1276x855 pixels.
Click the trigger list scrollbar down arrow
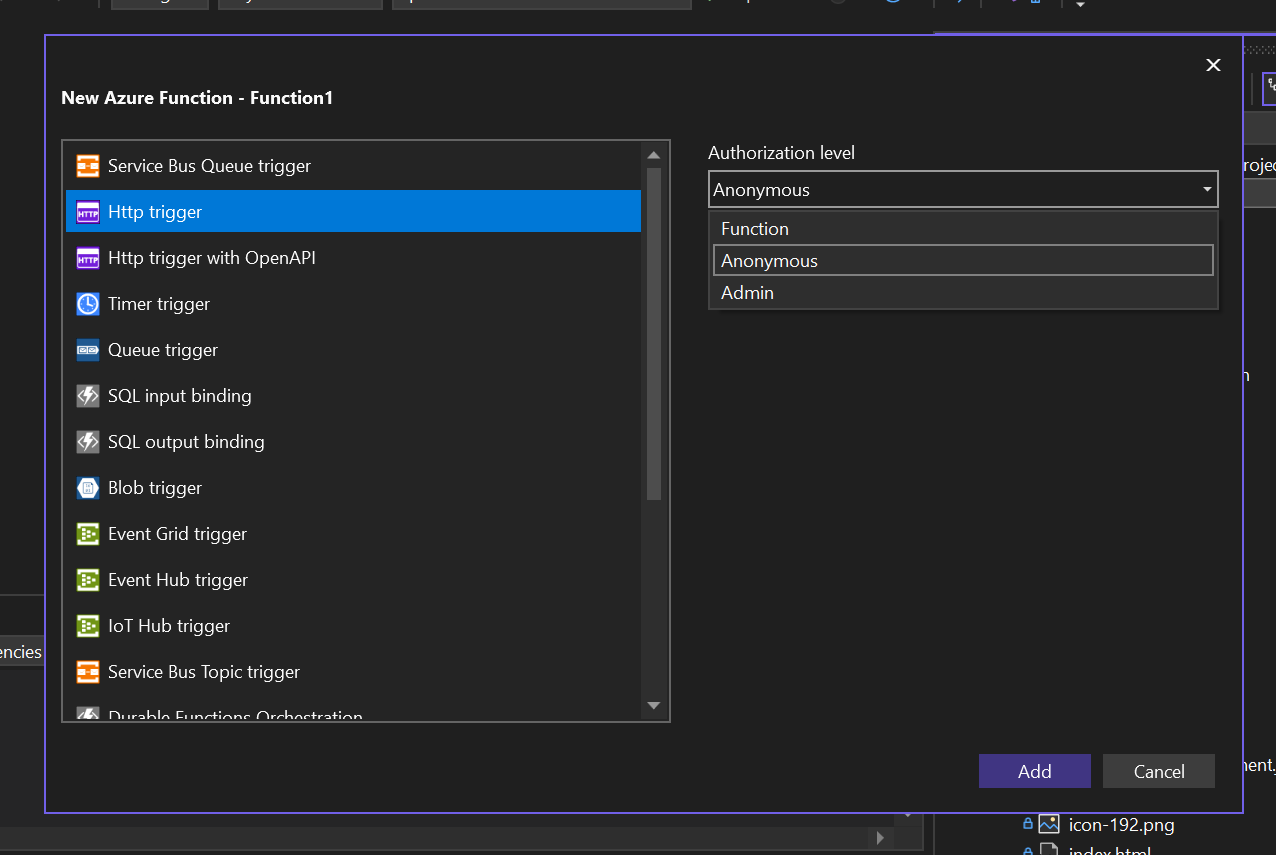(x=654, y=706)
